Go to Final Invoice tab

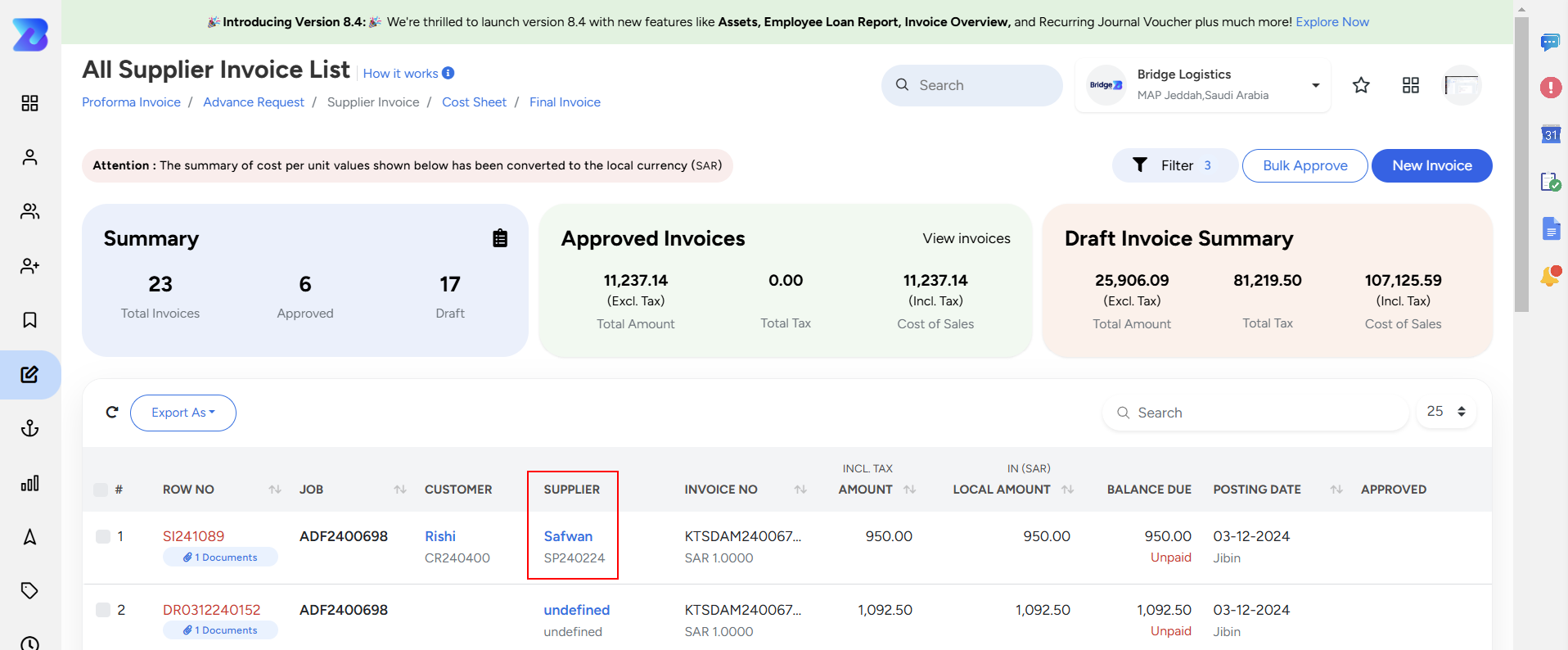[565, 102]
